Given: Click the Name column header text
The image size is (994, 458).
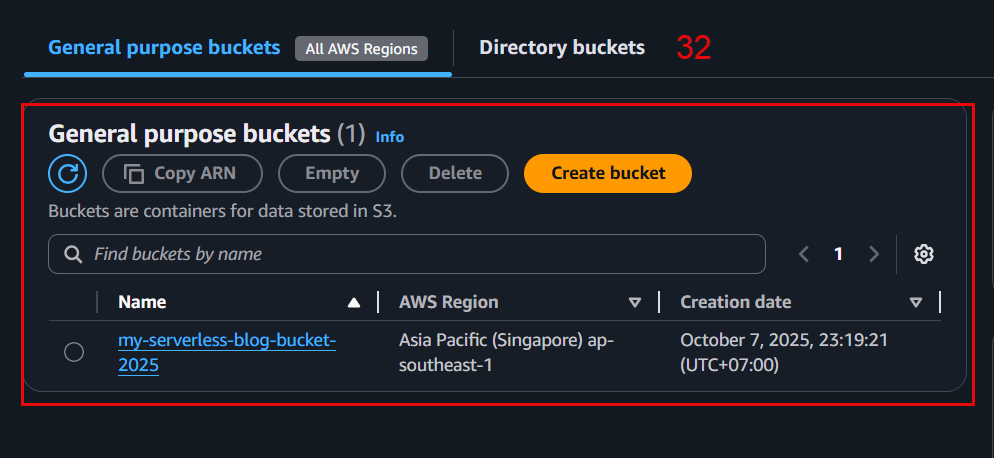Looking at the screenshot, I should point(143,302).
